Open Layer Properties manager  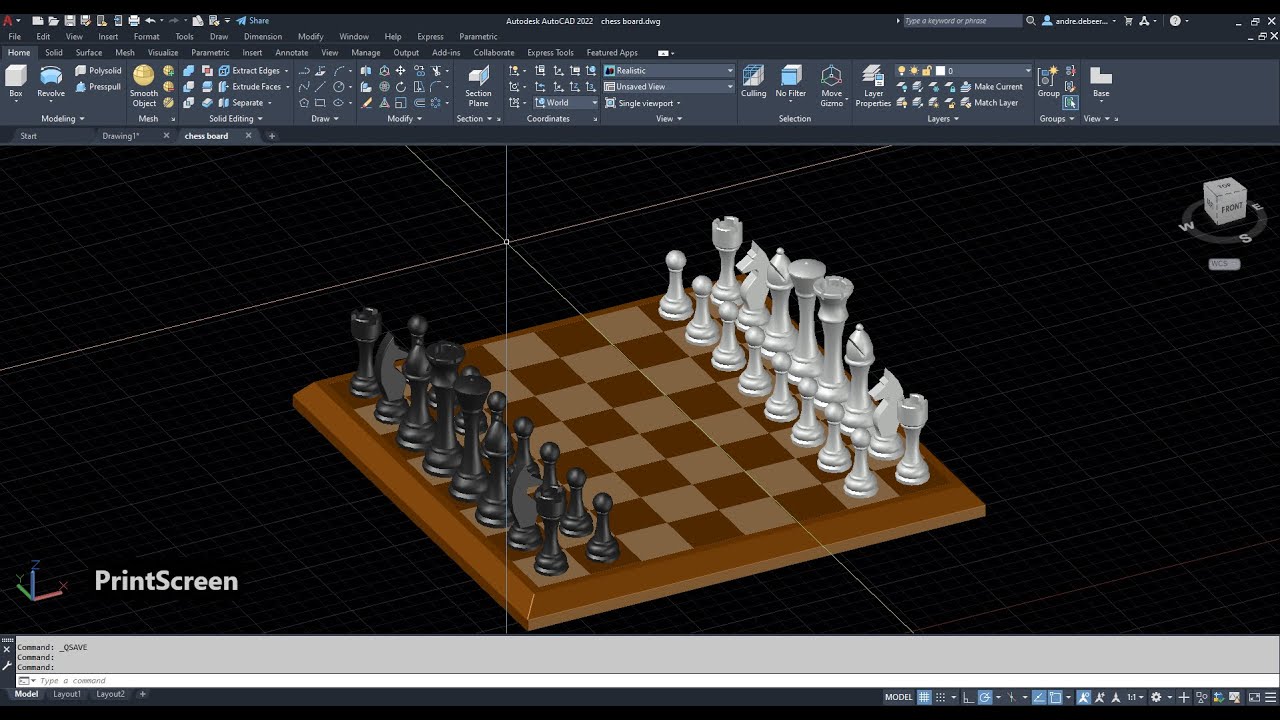point(873,86)
